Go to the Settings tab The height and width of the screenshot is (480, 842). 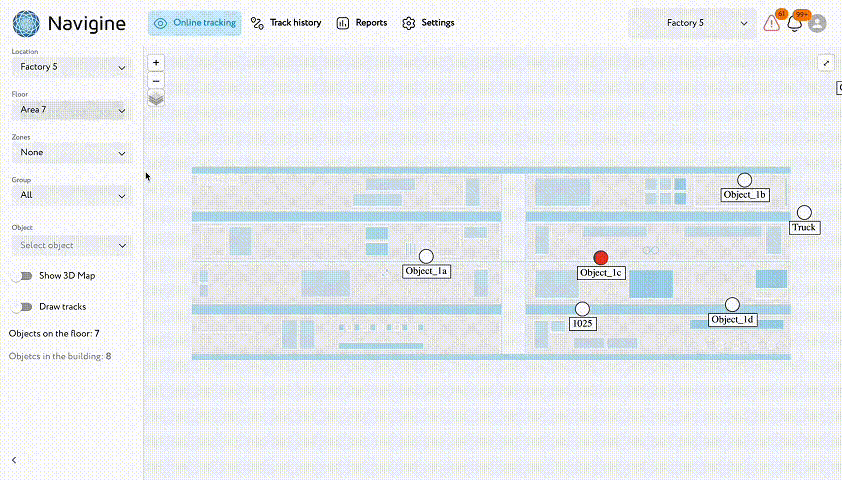[428, 23]
